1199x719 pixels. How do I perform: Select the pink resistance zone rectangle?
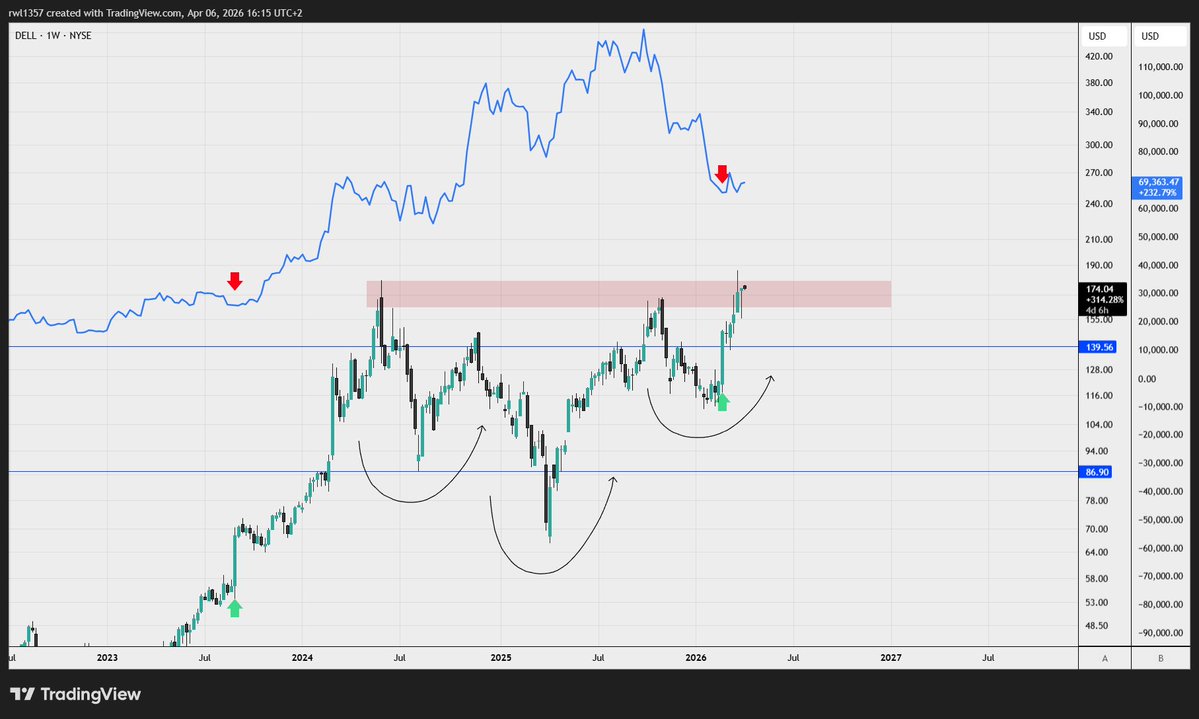click(629, 294)
